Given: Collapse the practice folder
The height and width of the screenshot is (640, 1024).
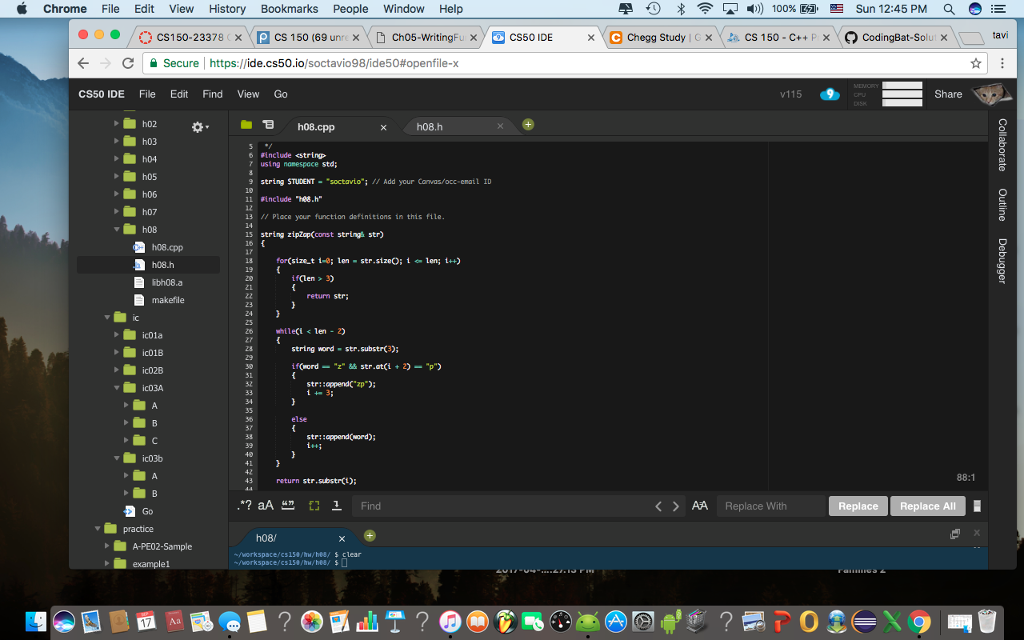Looking at the screenshot, I should (x=97, y=529).
